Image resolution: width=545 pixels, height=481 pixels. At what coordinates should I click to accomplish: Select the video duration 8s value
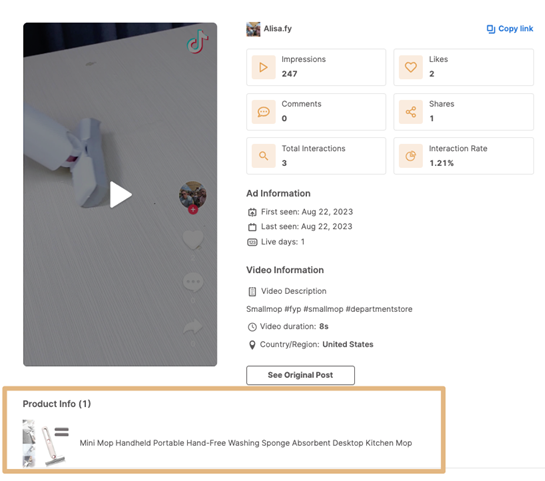(324, 326)
